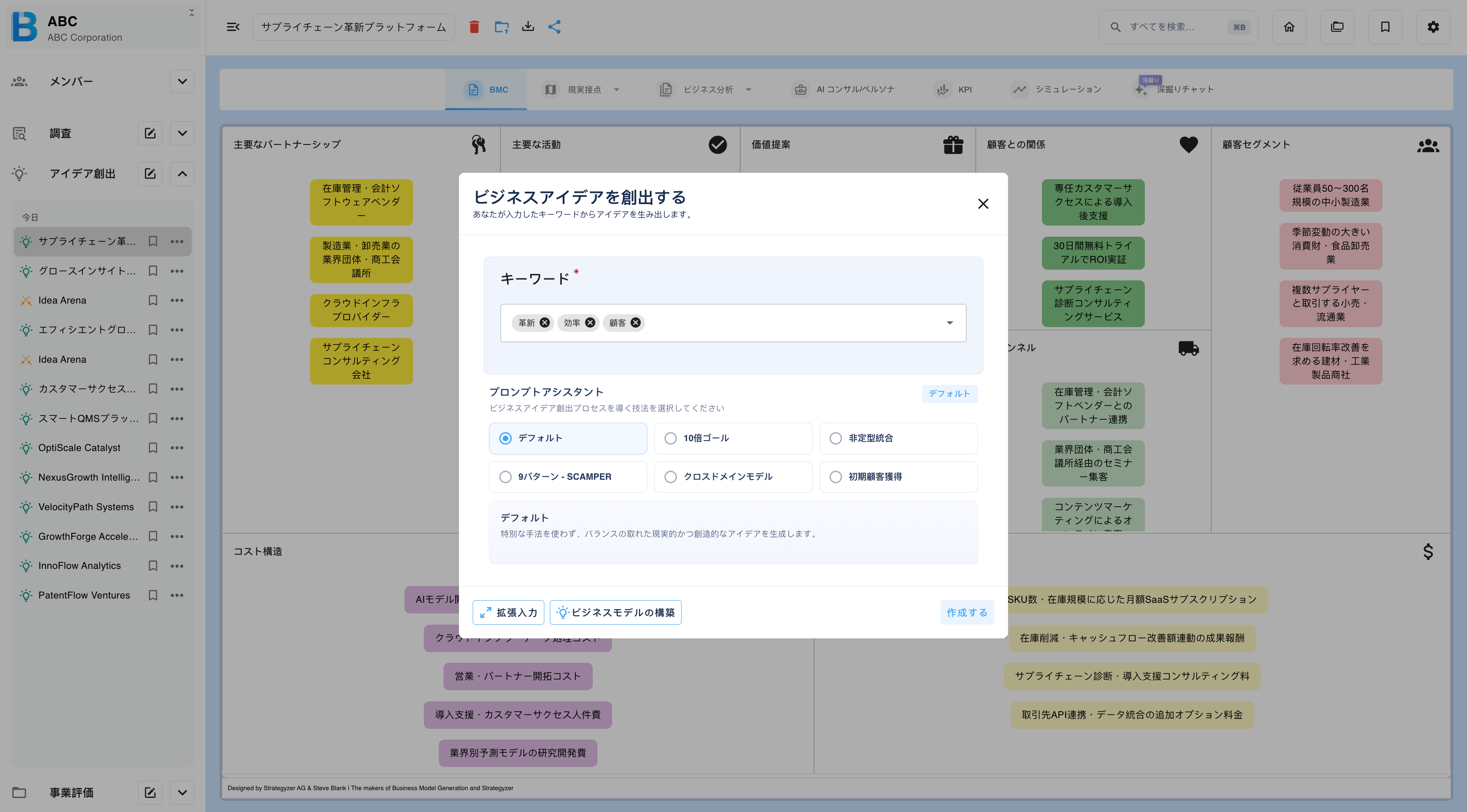The height and width of the screenshot is (812, 1467).
Task: Create new 事業評価 with edit icon
Action: 150,792
